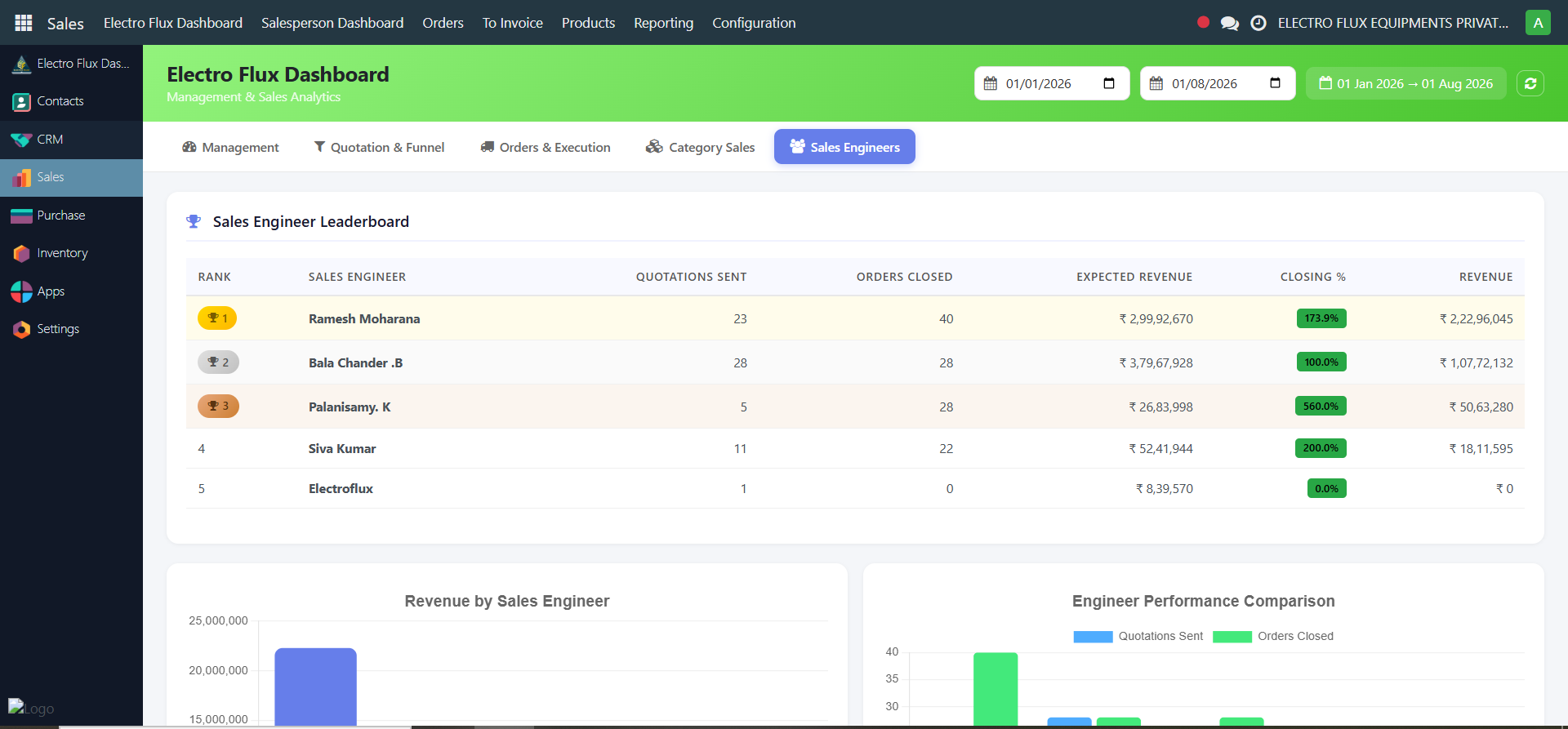Click expected revenue ₹ 3,79,67,928
Image resolution: width=1568 pixels, height=729 pixels.
(1156, 362)
